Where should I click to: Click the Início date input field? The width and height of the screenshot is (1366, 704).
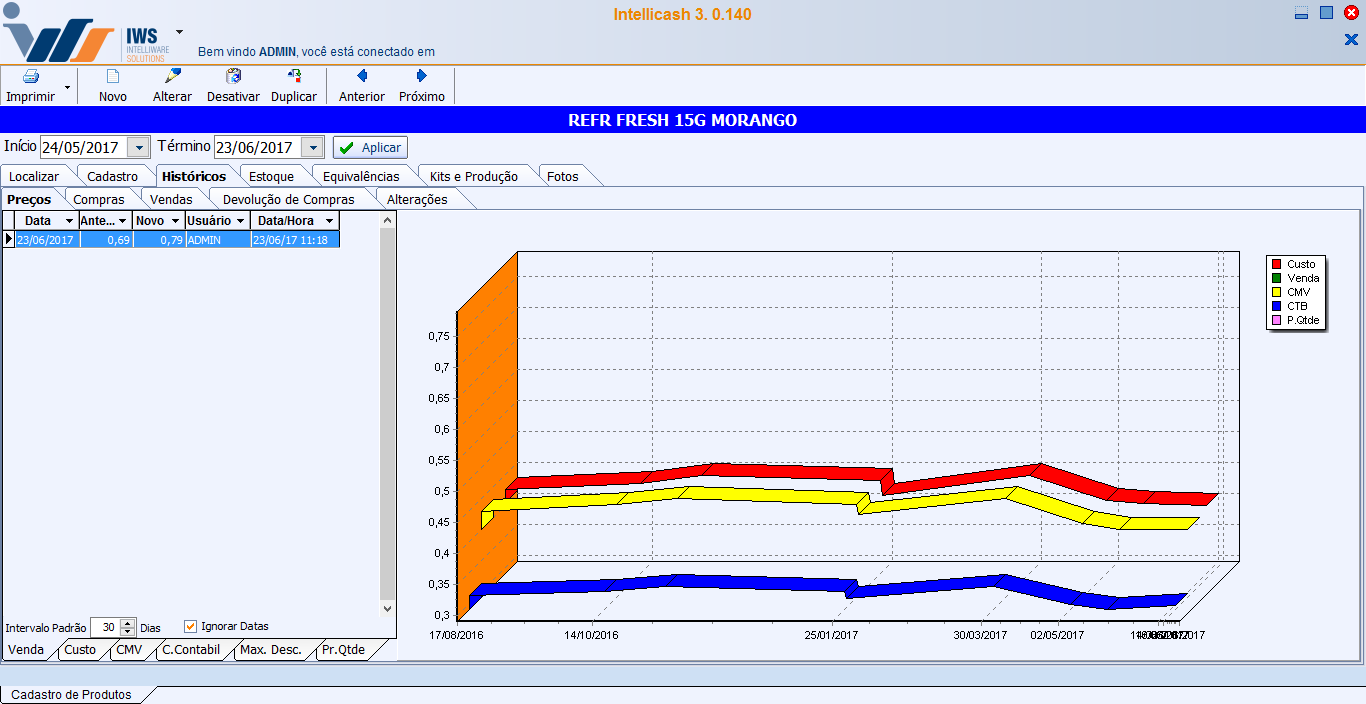click(x=84, y=147)
